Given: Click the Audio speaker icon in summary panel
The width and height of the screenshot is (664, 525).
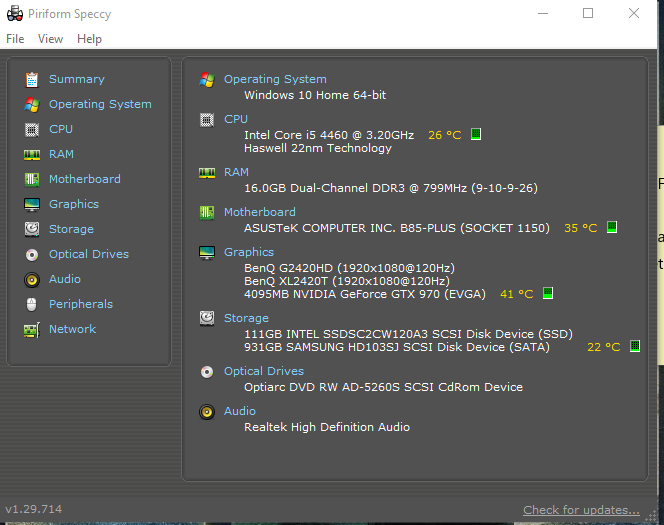Looking at the screenshot, I should [207, 412].
